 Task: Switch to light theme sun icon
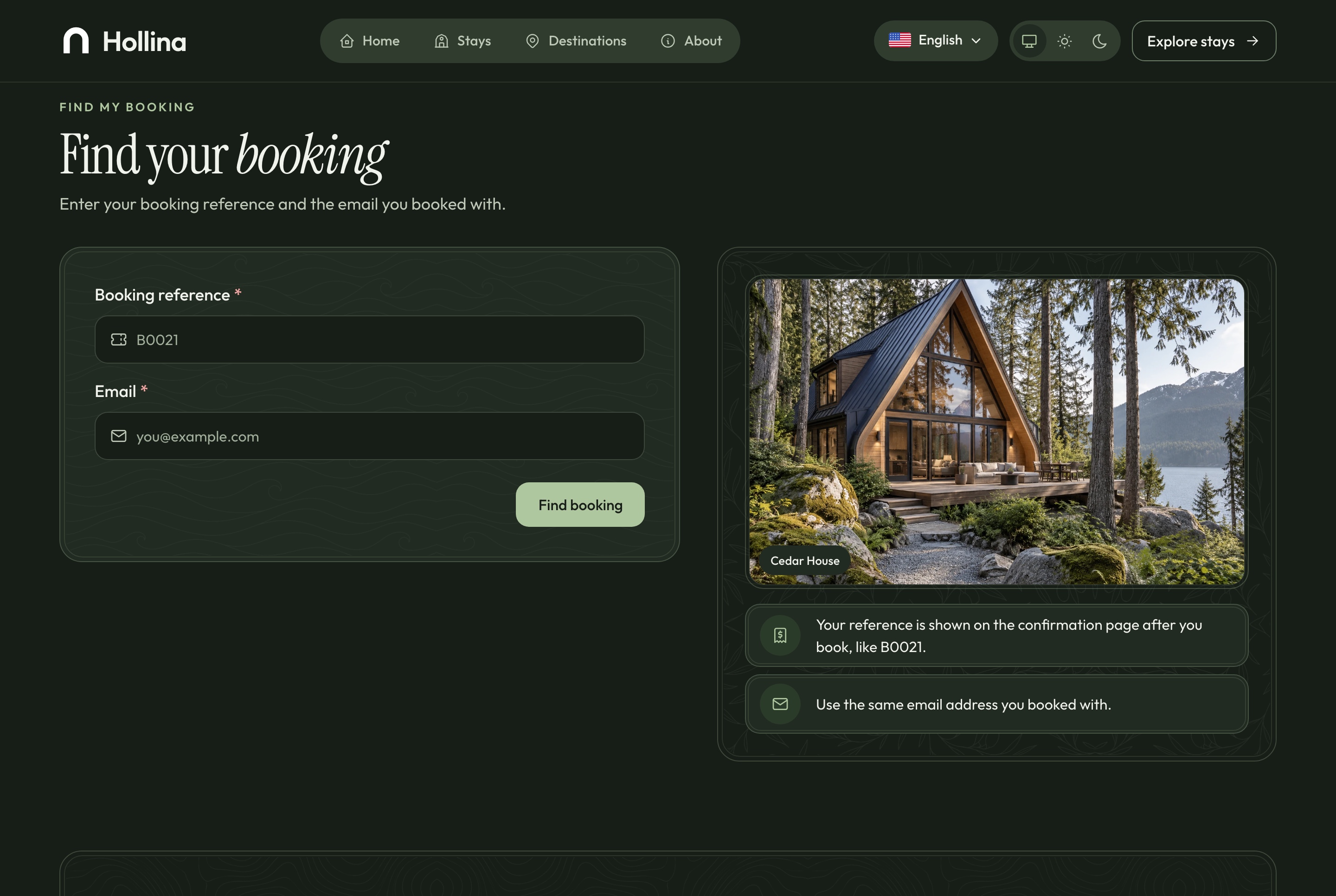click(x=1064, y=41)
